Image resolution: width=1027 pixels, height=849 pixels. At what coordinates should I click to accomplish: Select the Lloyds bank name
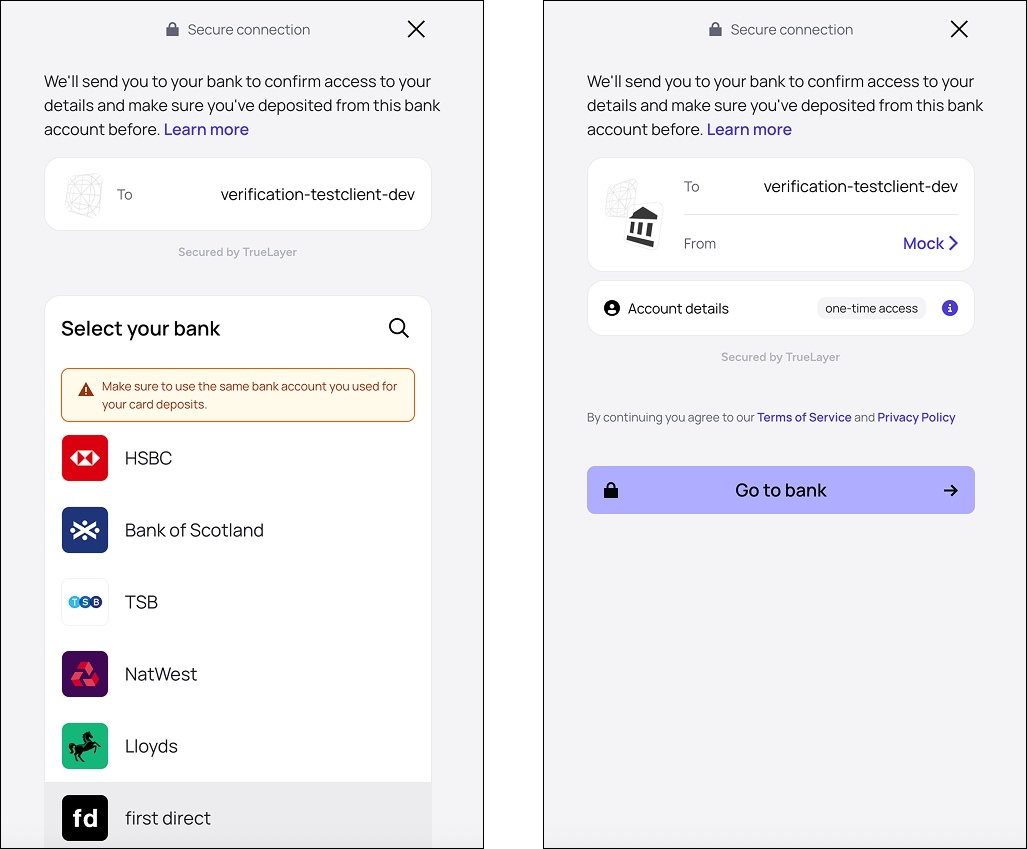(x=151, y=746)
